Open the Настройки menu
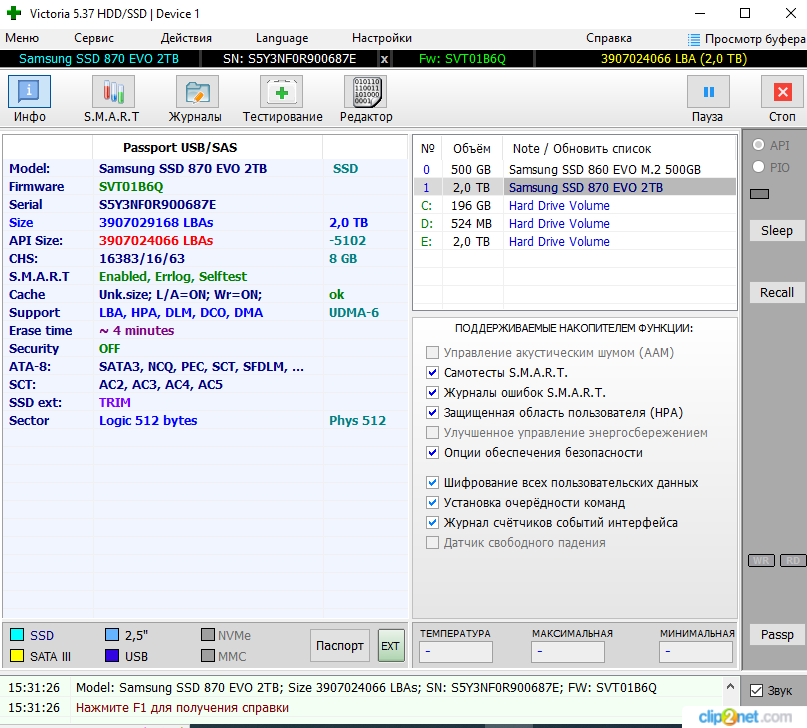The height and width of the screenshot is (728, 807). (x=382, y=38)
